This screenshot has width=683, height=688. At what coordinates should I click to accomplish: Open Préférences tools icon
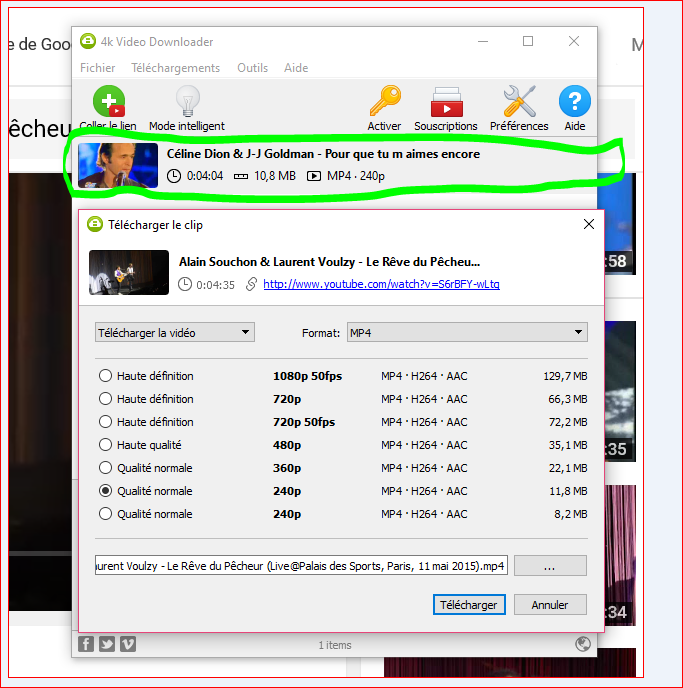coord(520,101)
